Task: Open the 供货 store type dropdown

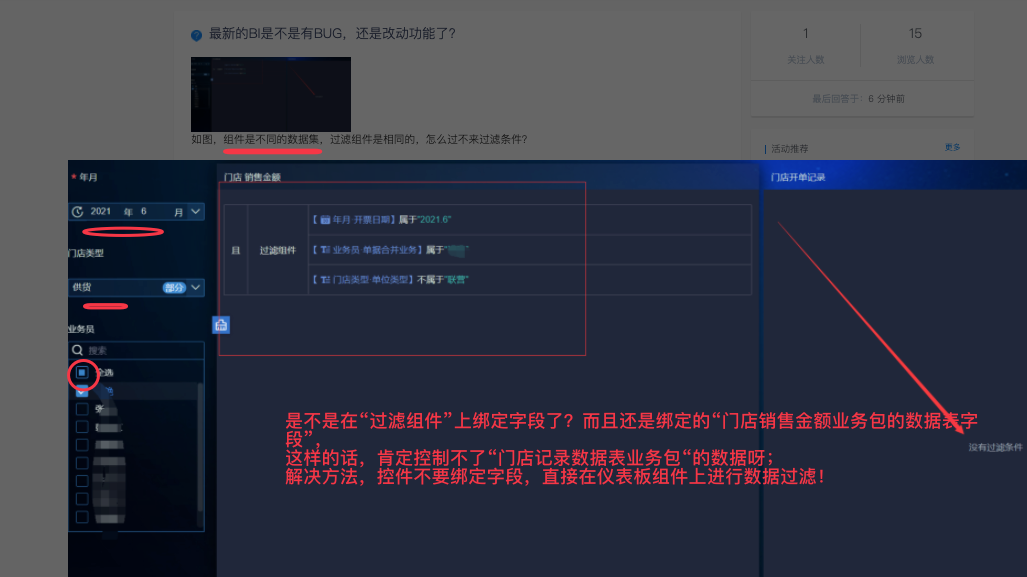Action: pyautogui.click(x=136, y=288)
